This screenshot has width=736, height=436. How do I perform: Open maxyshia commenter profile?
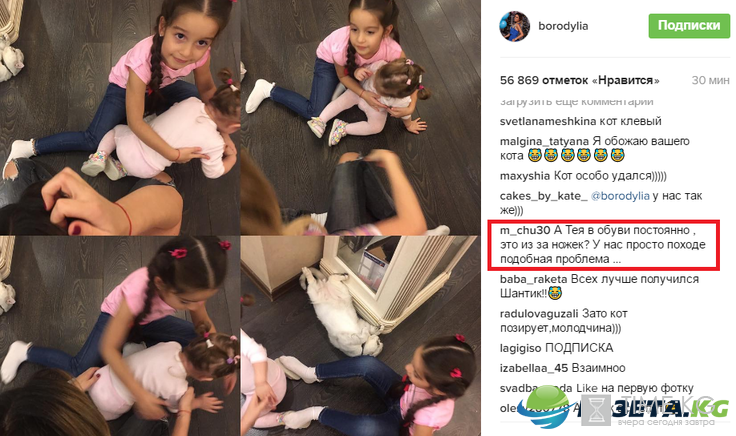pos(525,176)
